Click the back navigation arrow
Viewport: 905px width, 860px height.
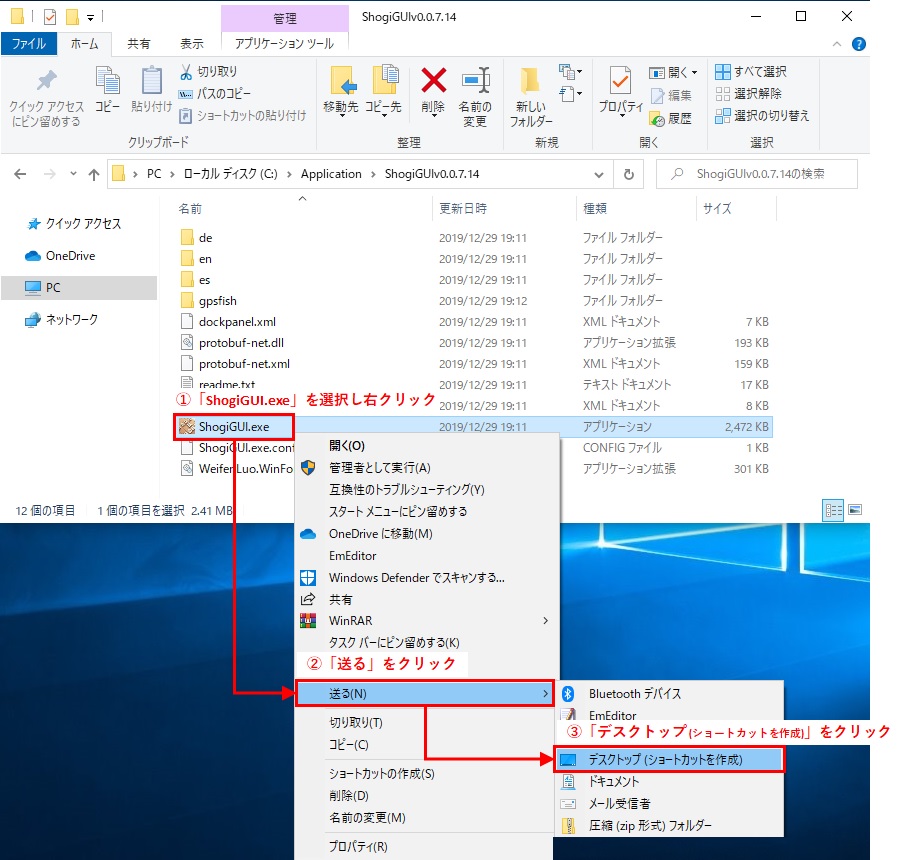pos(20,174)
